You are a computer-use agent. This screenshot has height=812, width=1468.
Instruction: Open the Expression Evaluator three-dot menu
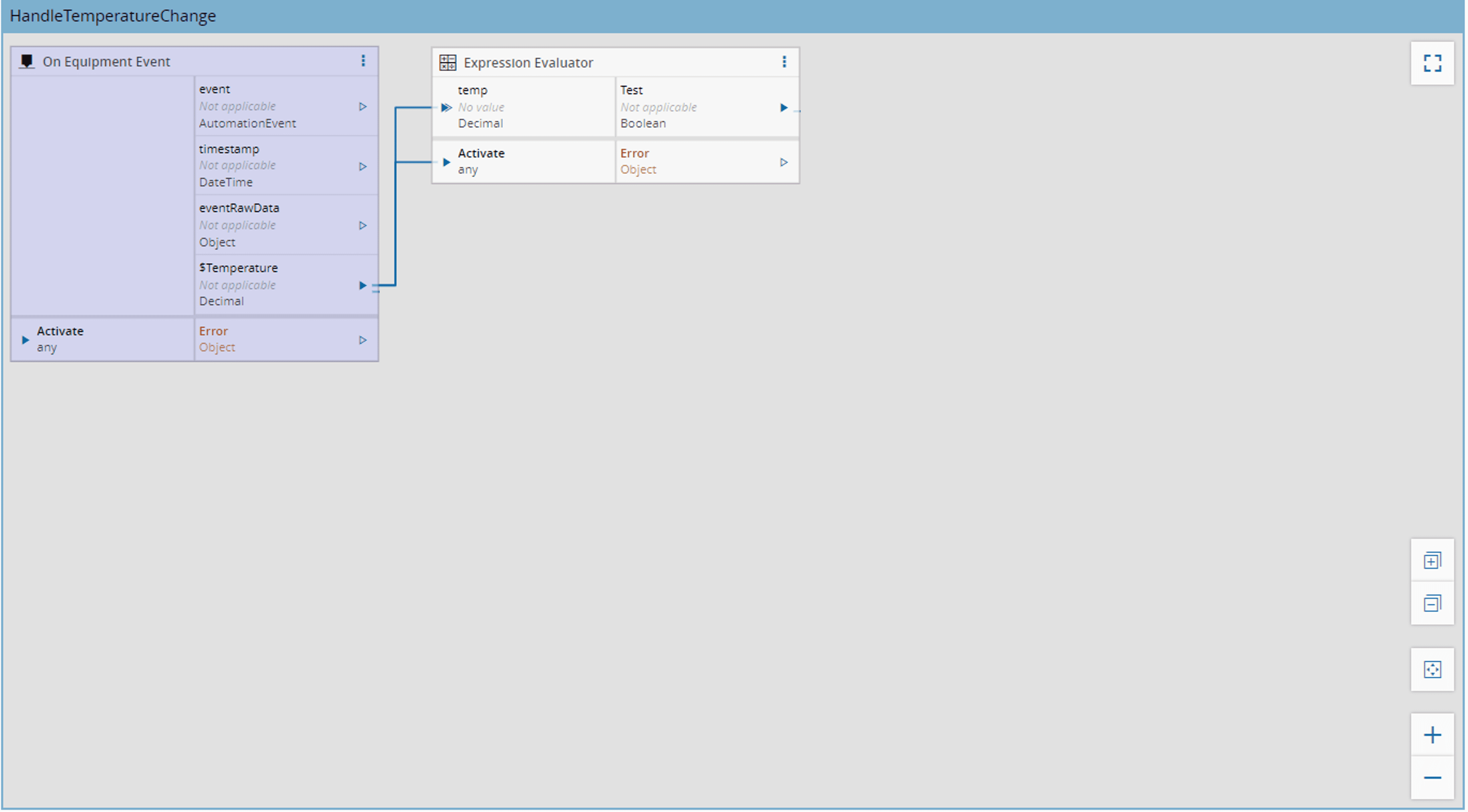pos(784,62)
